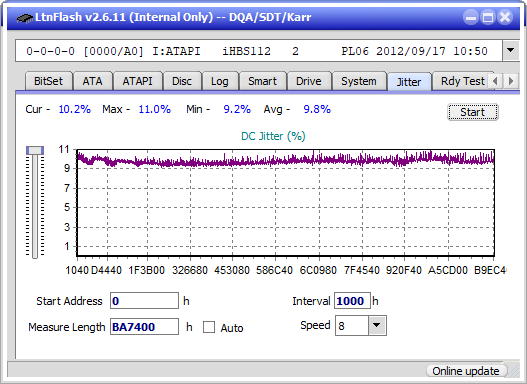Open the drive selection dropdown arrow
Viewport: 527px width, 384px height.
click(x=511, y=51)
